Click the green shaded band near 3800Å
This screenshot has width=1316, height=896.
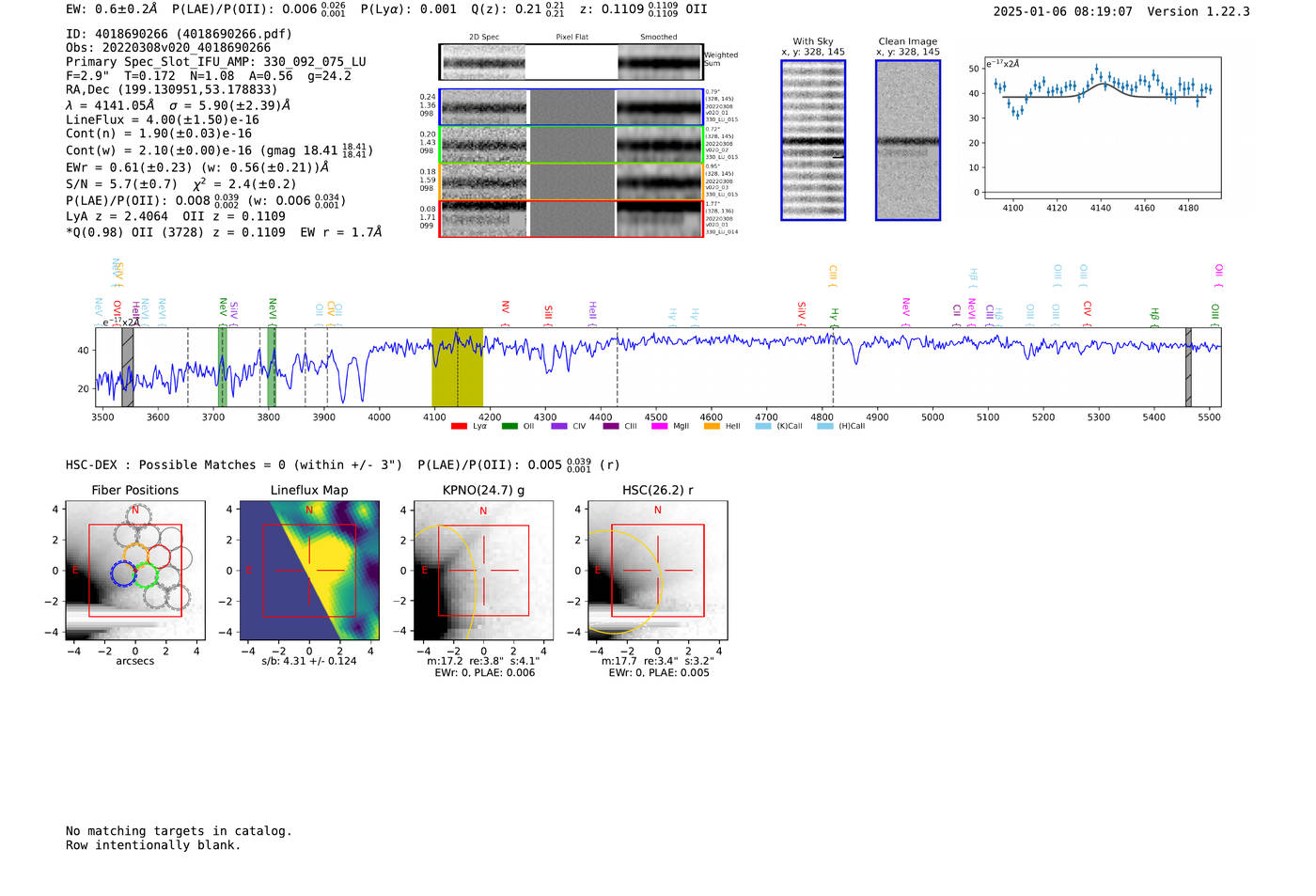[272, 367]
